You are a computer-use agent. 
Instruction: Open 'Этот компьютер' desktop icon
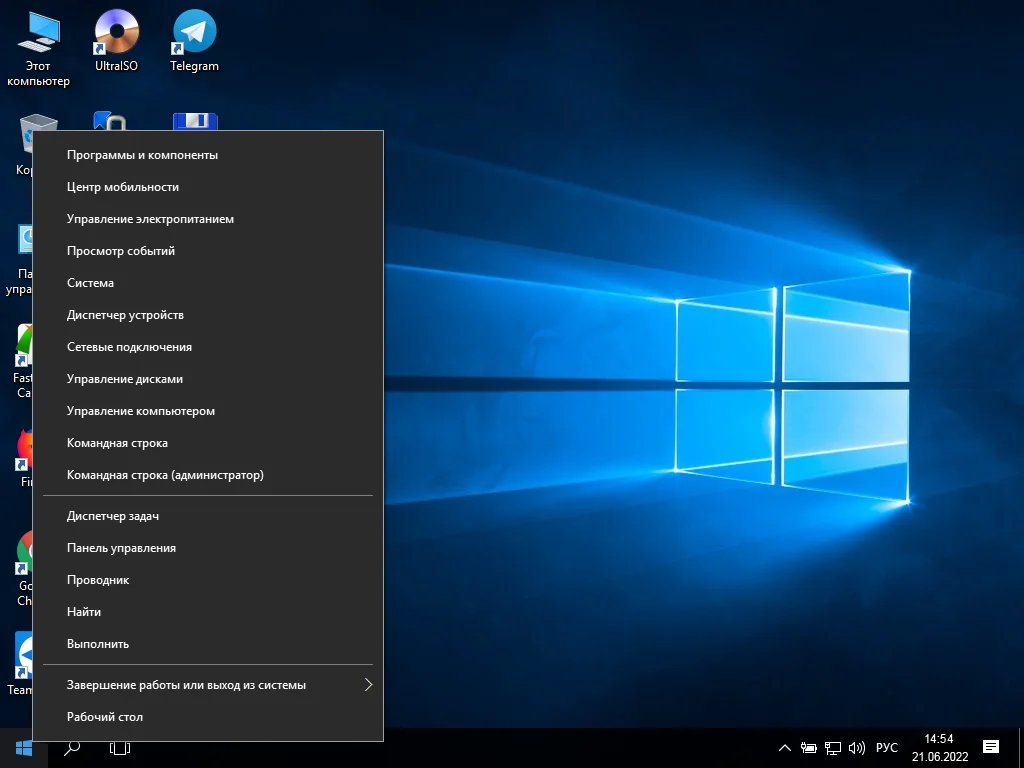[x=38, y=45]
